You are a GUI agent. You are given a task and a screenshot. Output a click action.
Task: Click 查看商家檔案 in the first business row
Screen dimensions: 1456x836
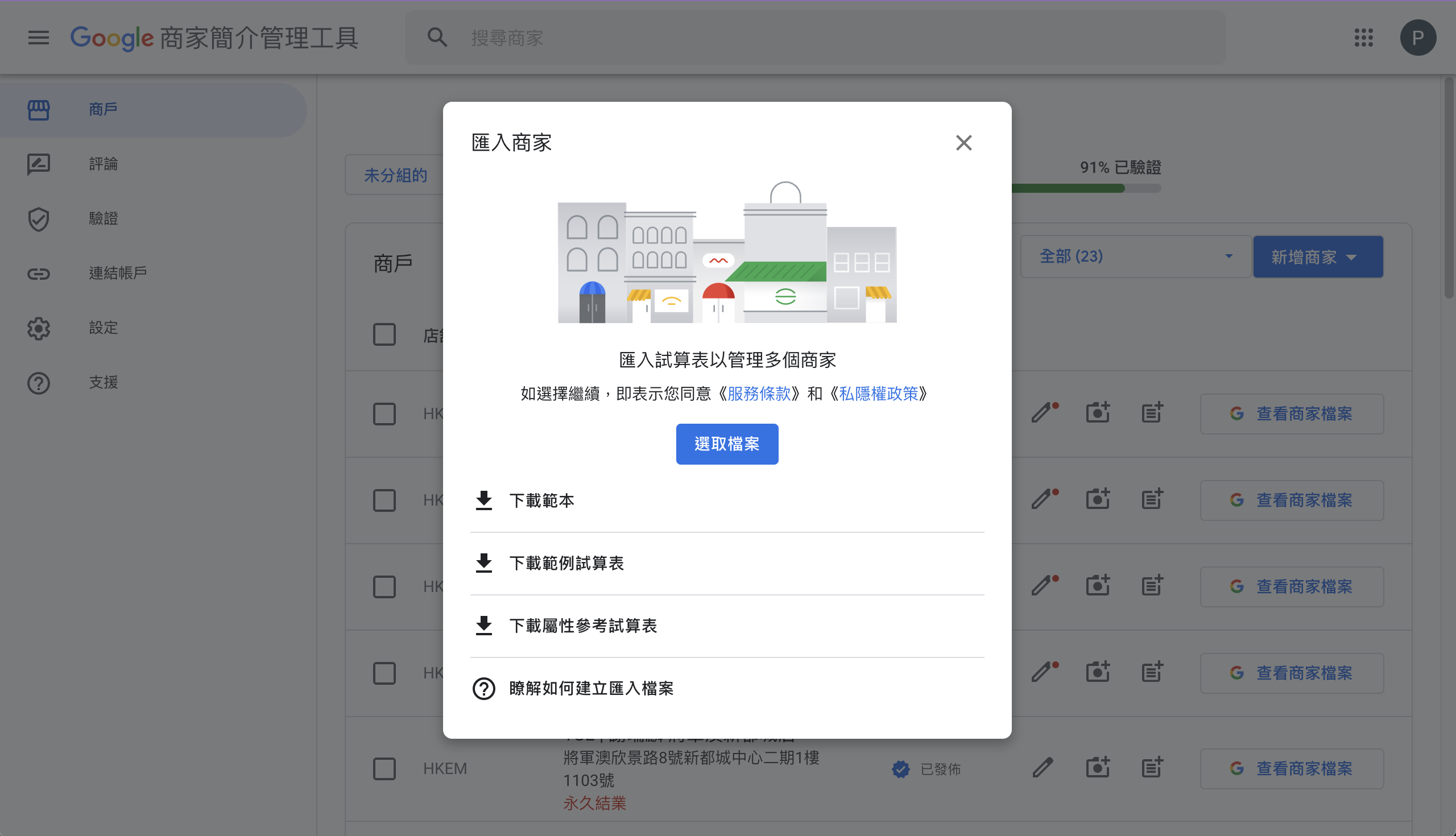pos(1291,414)
